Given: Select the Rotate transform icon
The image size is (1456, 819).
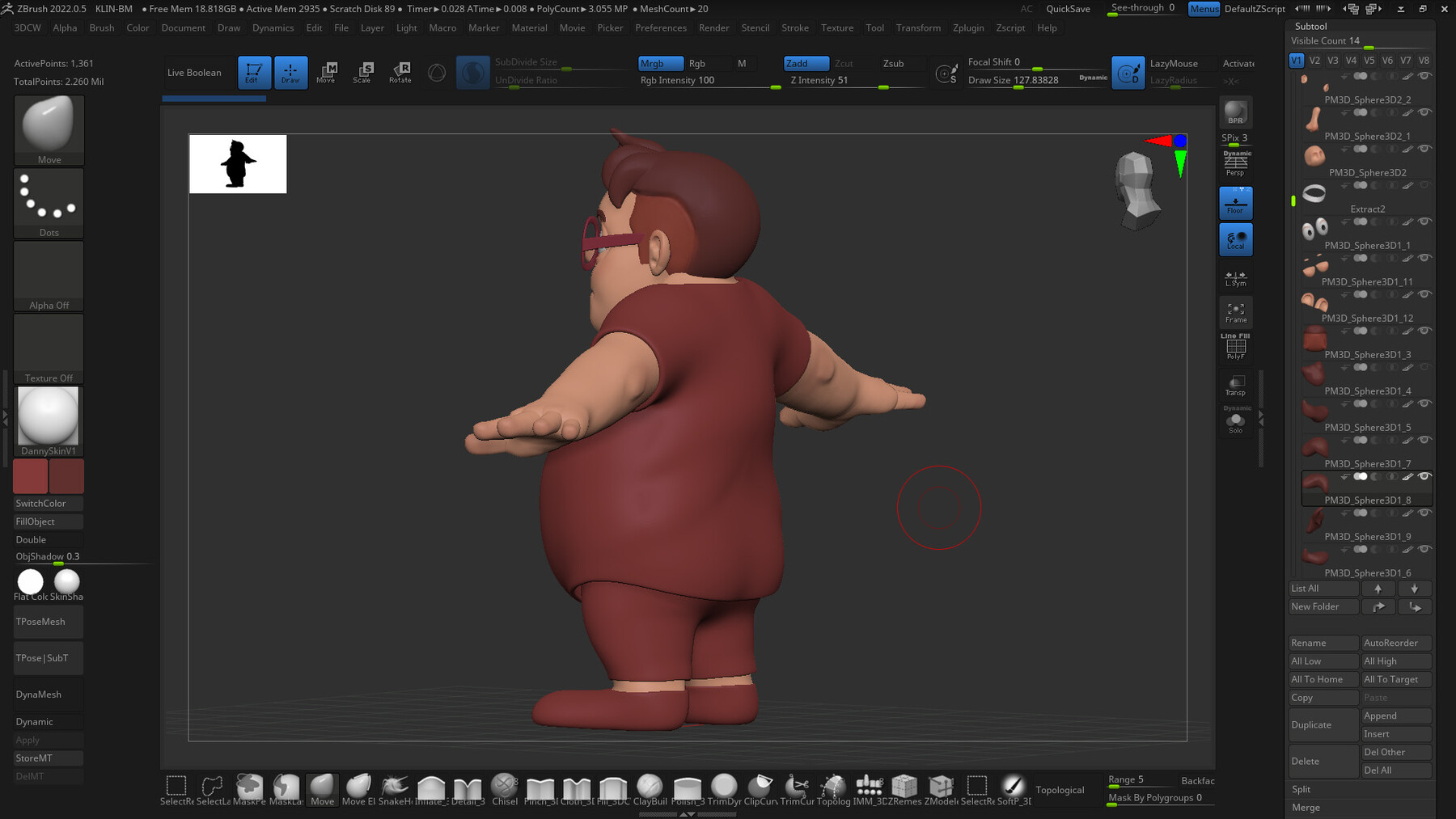Looking at the screenshot, I should 400,73.
